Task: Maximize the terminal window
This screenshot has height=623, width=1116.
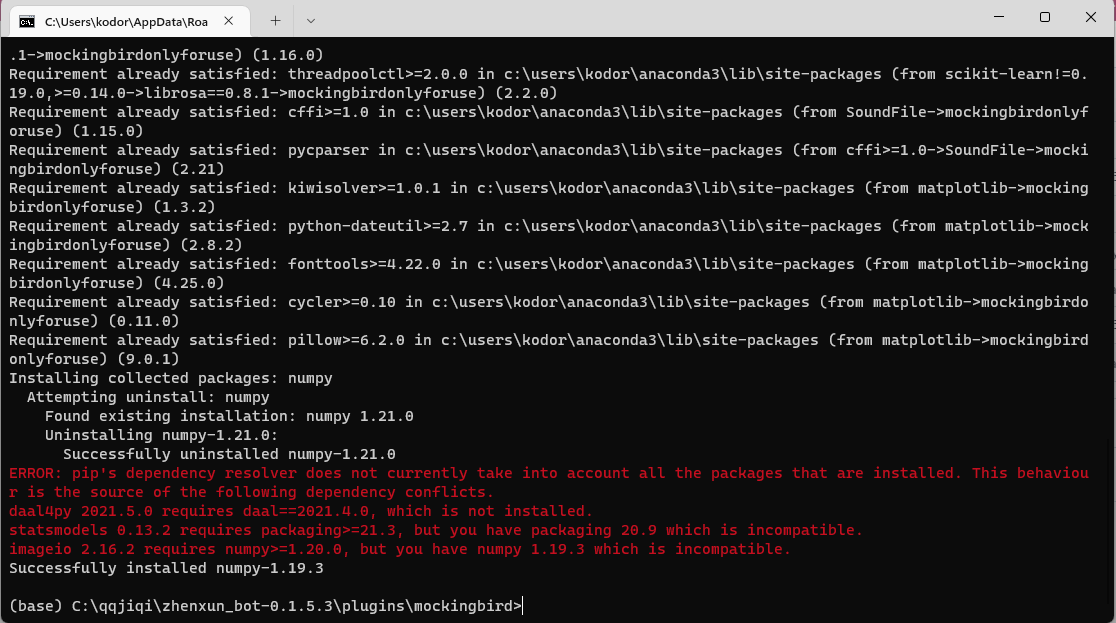Action: (1043, 17)
